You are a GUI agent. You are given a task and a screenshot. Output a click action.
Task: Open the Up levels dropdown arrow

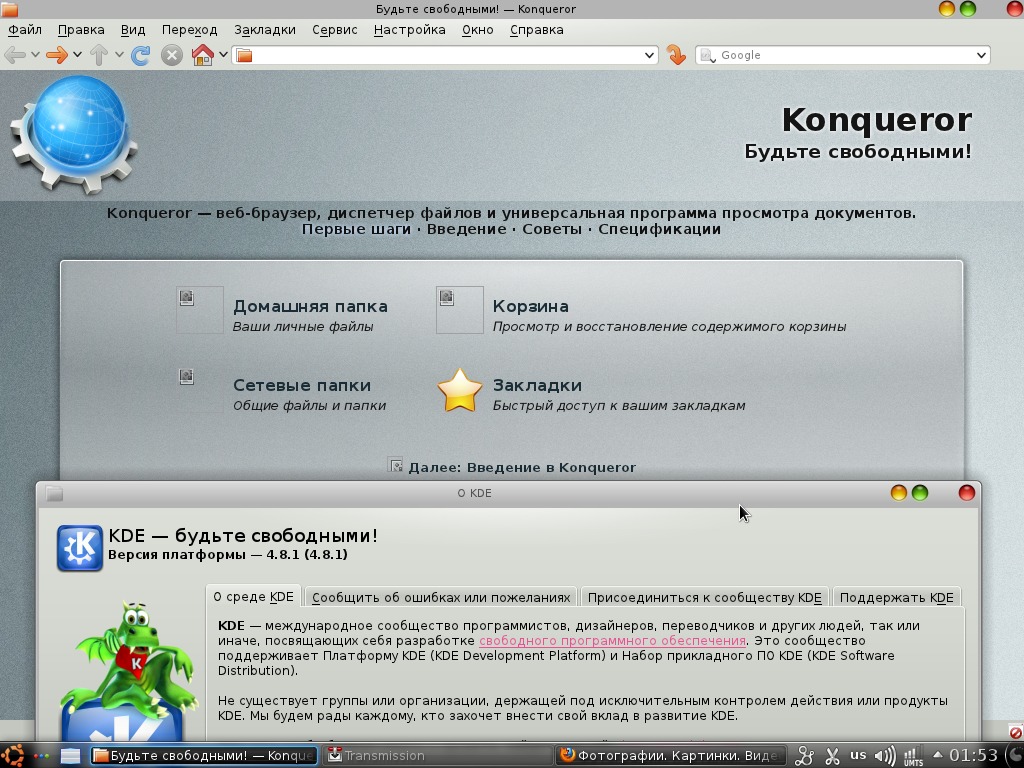[x=119, y=55]
